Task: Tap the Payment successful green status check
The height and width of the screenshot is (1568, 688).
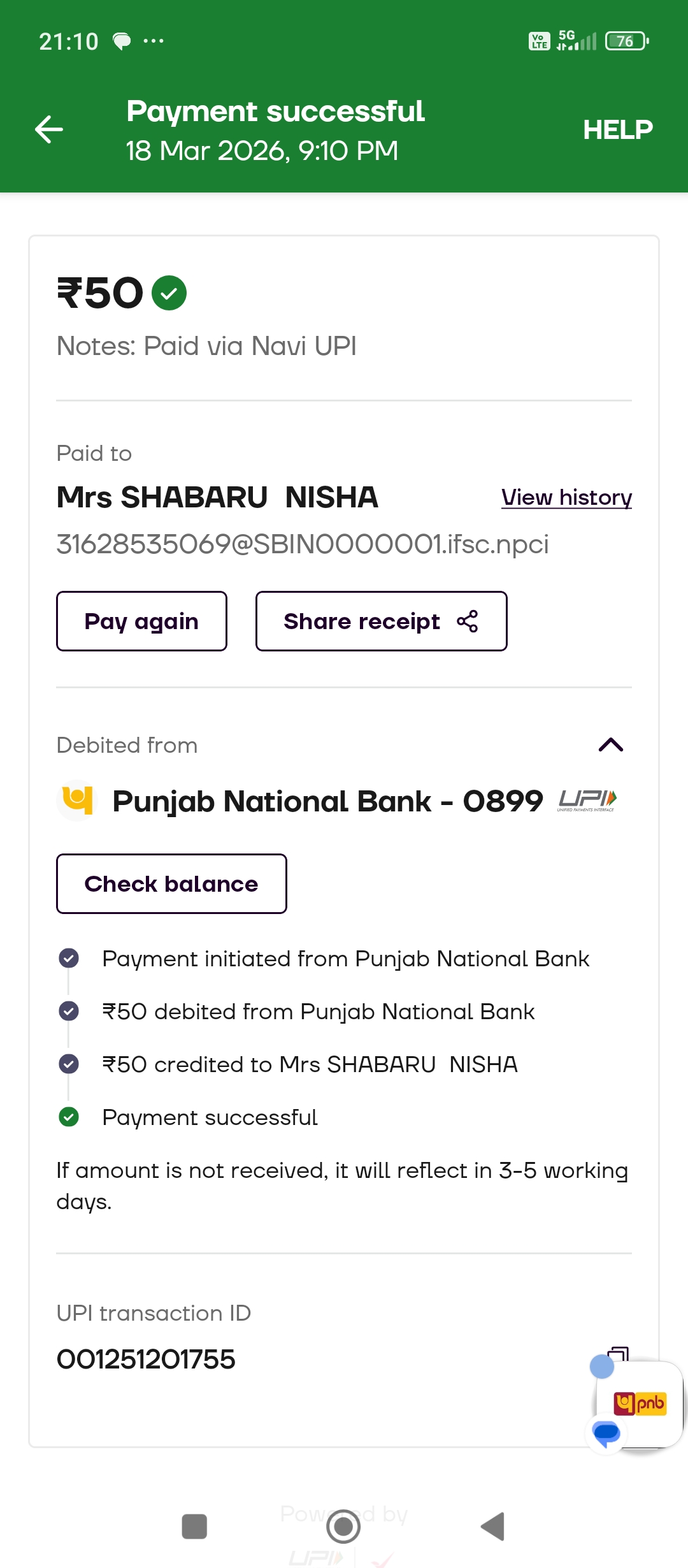Action: (x=69, y=1117)
